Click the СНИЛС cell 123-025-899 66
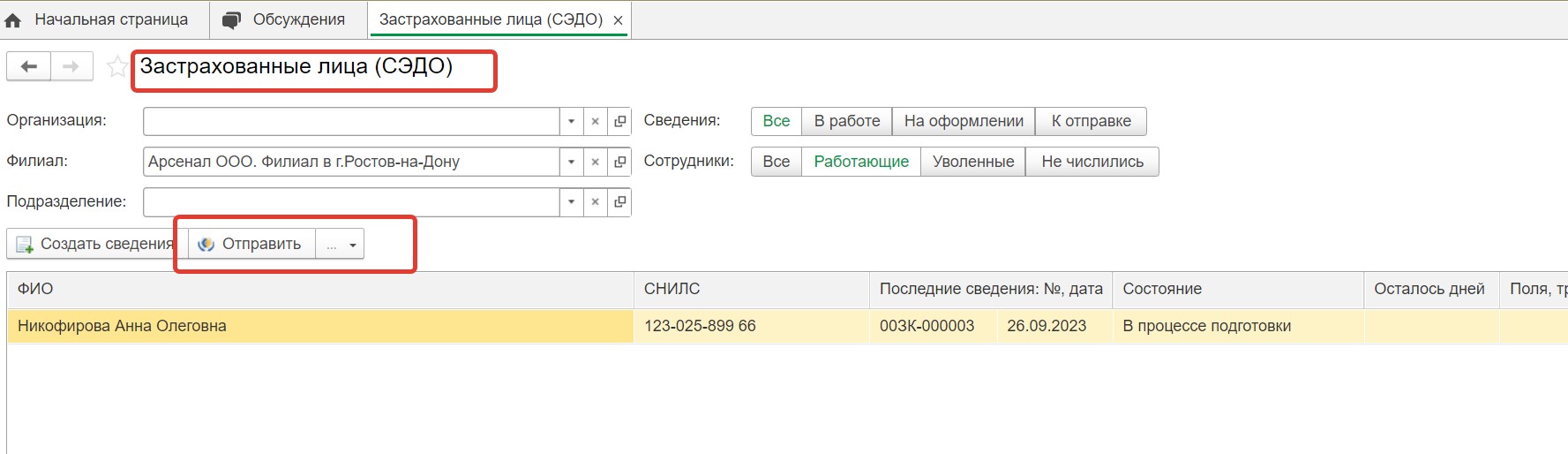Screen dimensions: 1568x454 (x=752, y=326)
